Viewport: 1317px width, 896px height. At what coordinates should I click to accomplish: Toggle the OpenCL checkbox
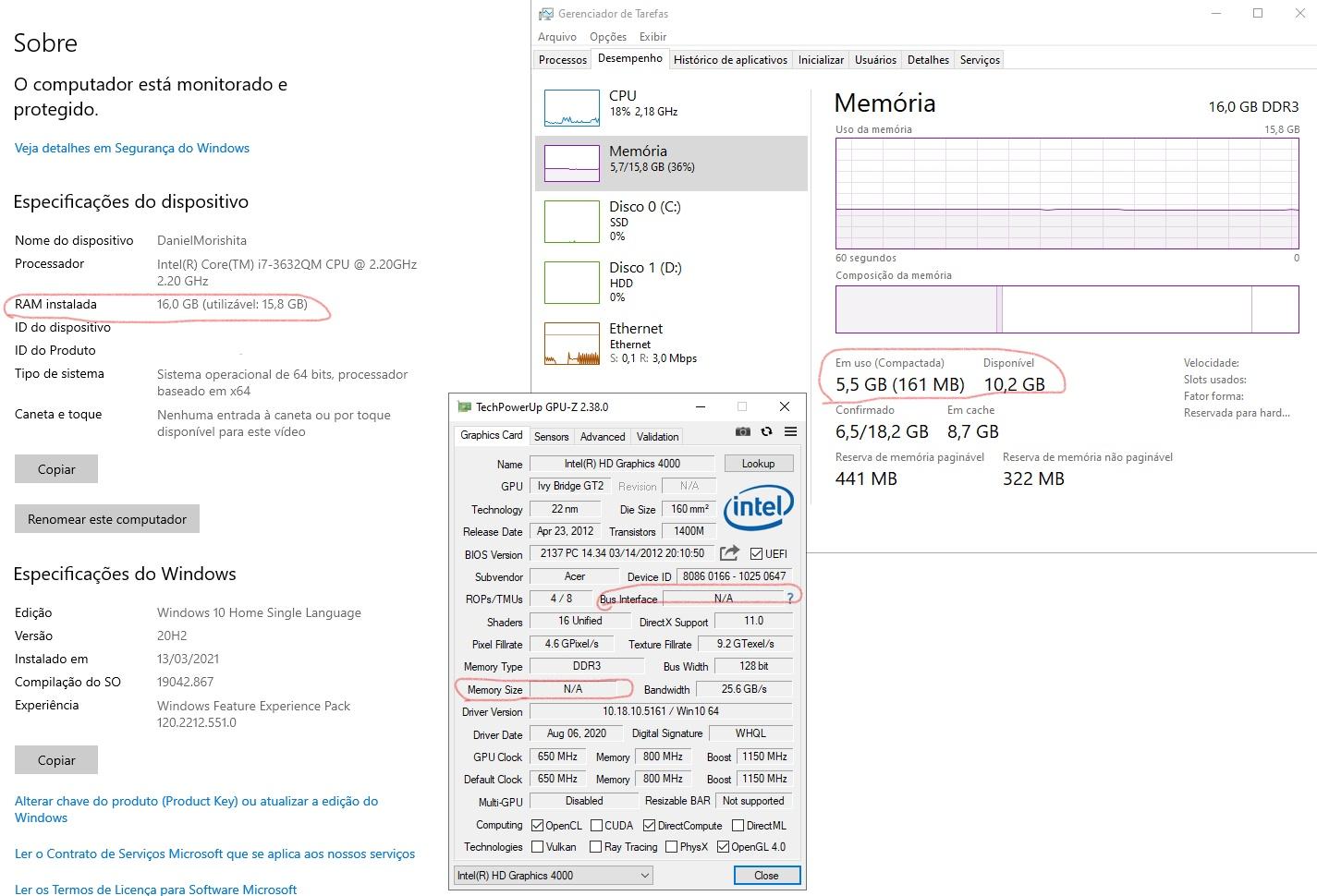tap(538, 826)
